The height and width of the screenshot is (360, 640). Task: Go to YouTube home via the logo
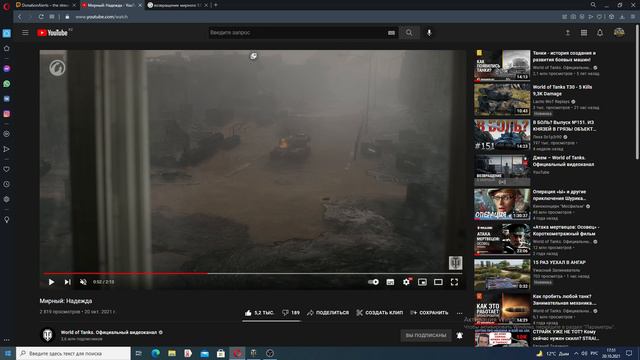pos(52,33)
